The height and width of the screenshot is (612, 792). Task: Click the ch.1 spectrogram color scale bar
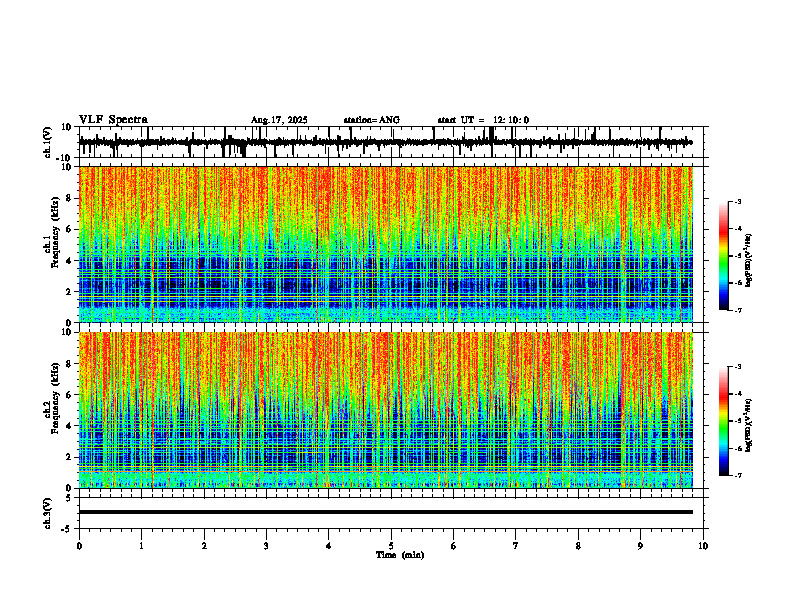pos(724,256)
